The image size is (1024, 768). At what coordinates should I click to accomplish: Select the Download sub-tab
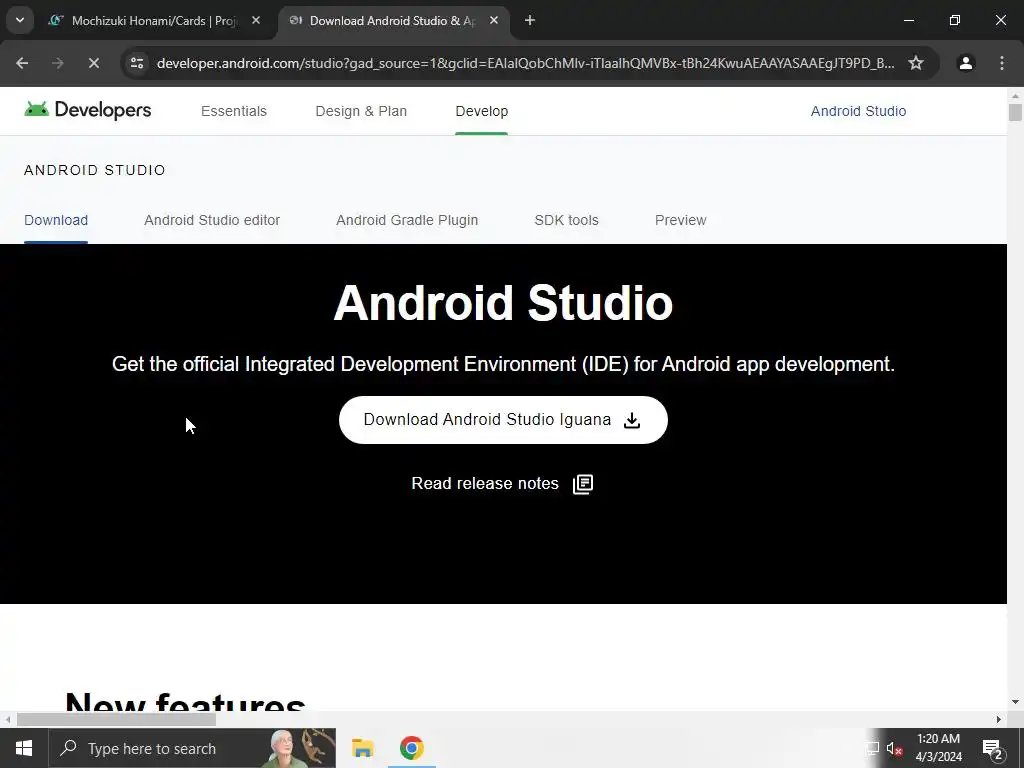coord(56,220)
